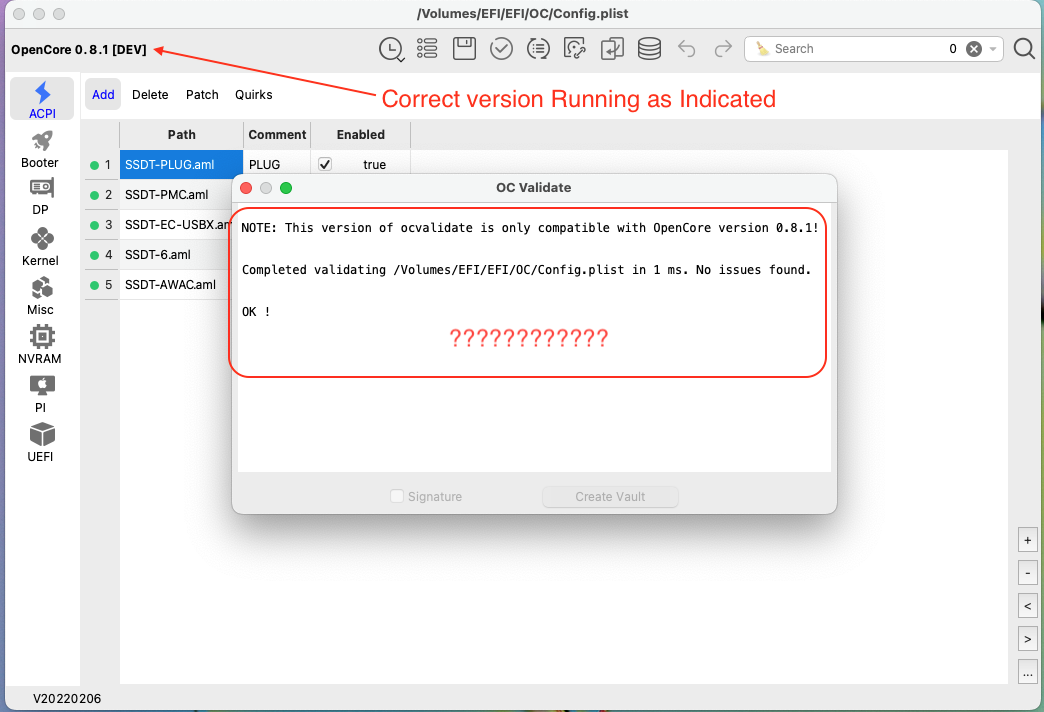Open the ACPI section in the sidebar
Image resolution: width=1044 pixels, height=712 pixels.
pyautogui.click(x=41, y=98)
